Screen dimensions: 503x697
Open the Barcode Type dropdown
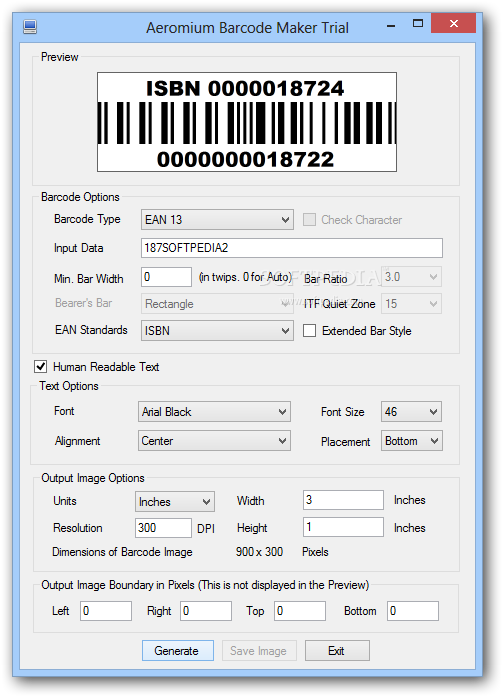coord(217,220)
